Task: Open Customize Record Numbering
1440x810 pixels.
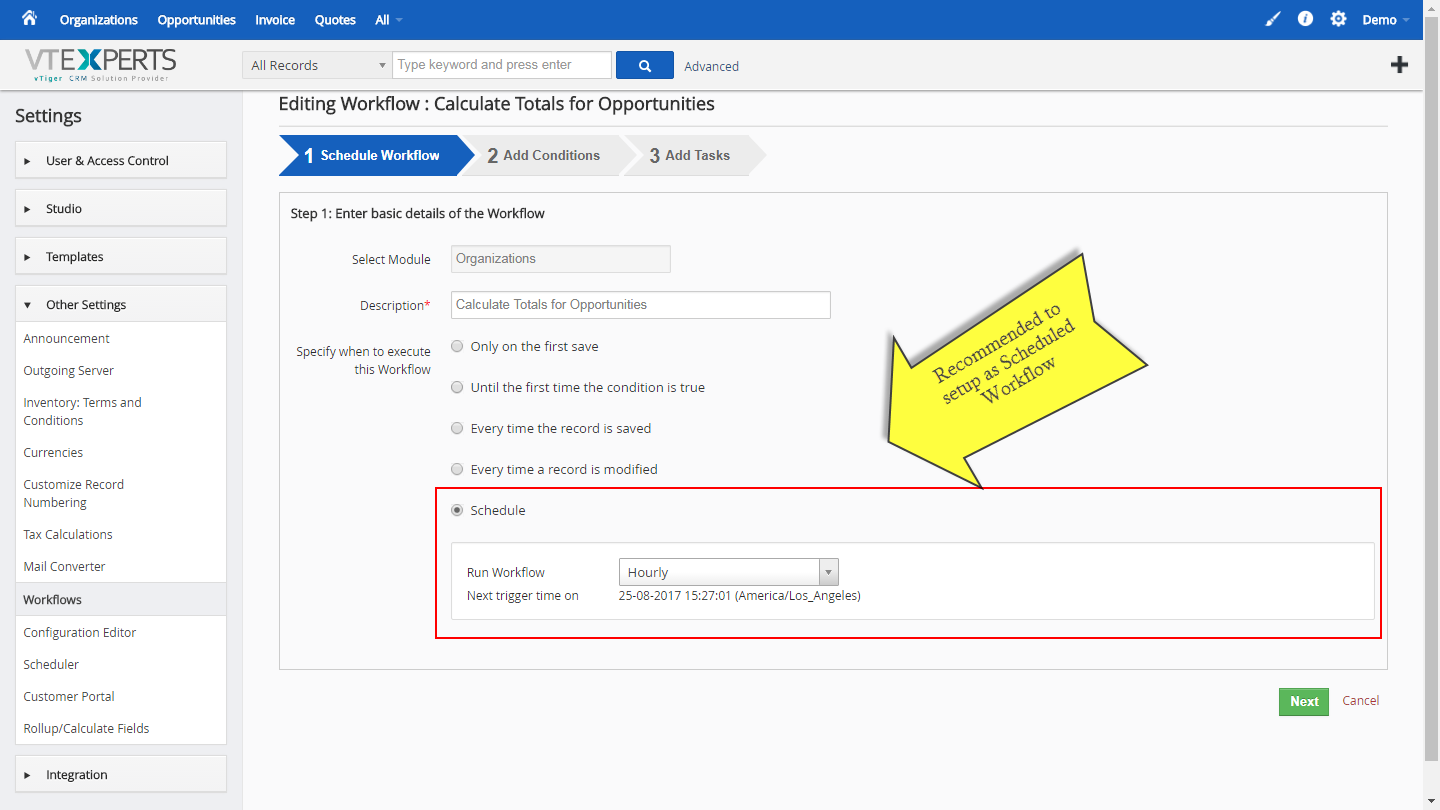Action: pos(74,493)
